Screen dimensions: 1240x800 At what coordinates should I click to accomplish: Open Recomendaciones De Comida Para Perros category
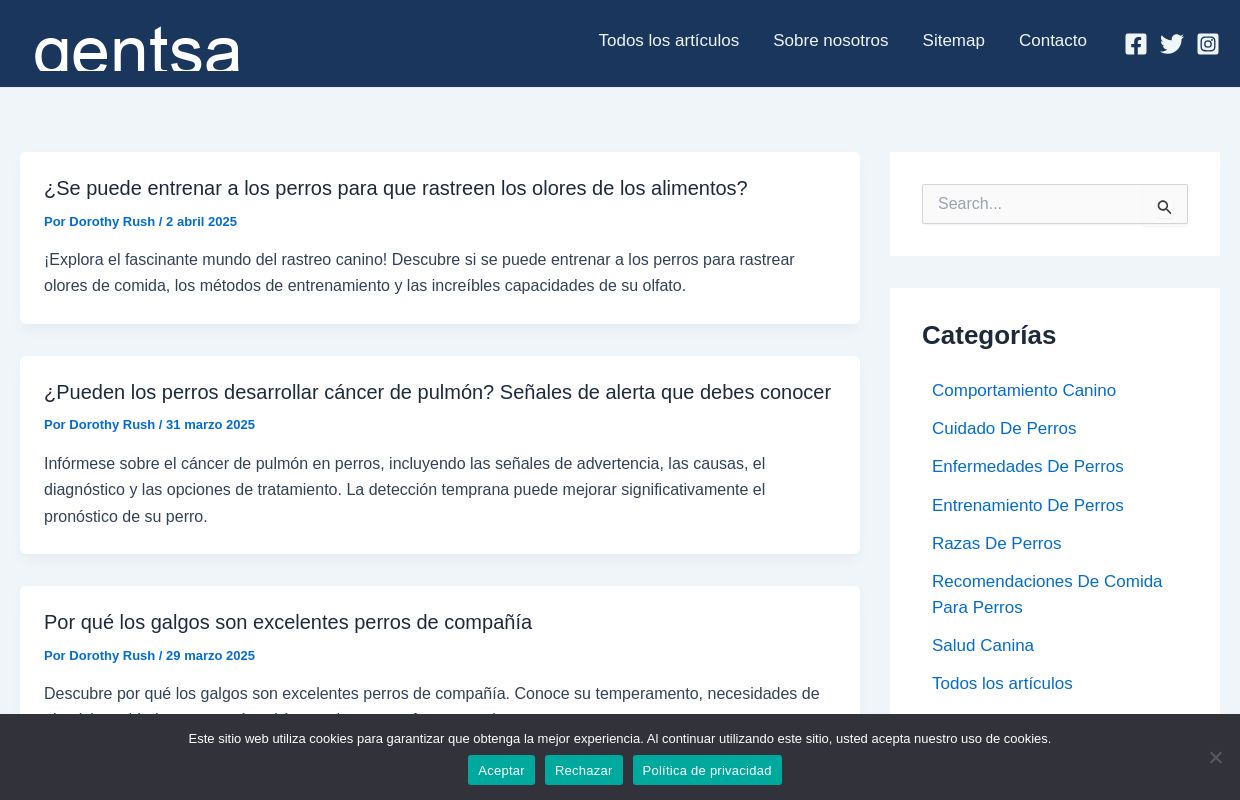tap(1047, 595)
